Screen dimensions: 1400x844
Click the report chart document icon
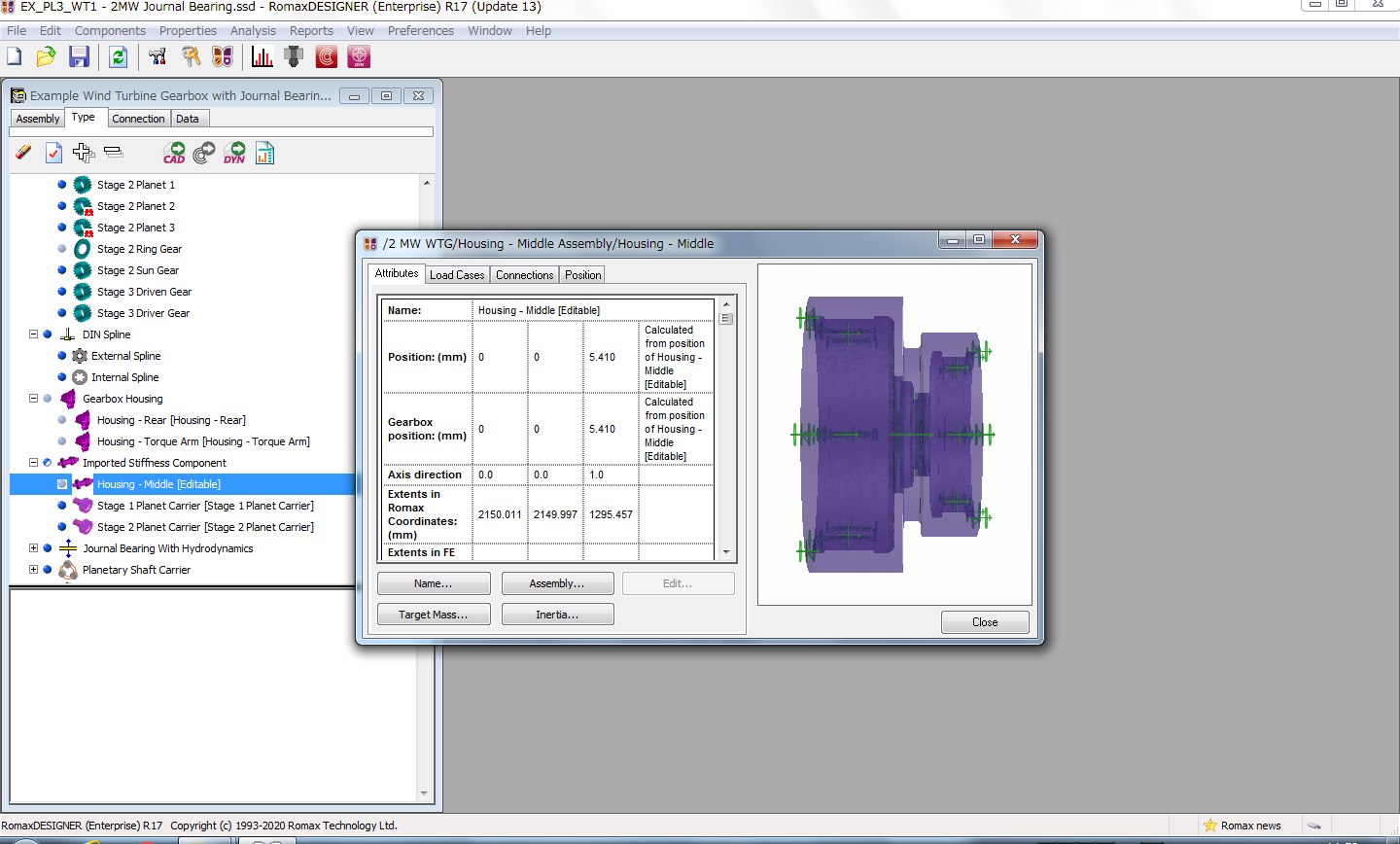coord(264,153)
